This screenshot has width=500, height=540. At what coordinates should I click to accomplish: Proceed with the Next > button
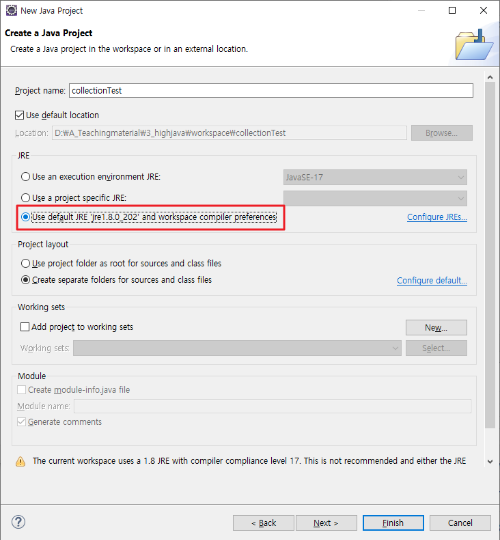(326, 523)
